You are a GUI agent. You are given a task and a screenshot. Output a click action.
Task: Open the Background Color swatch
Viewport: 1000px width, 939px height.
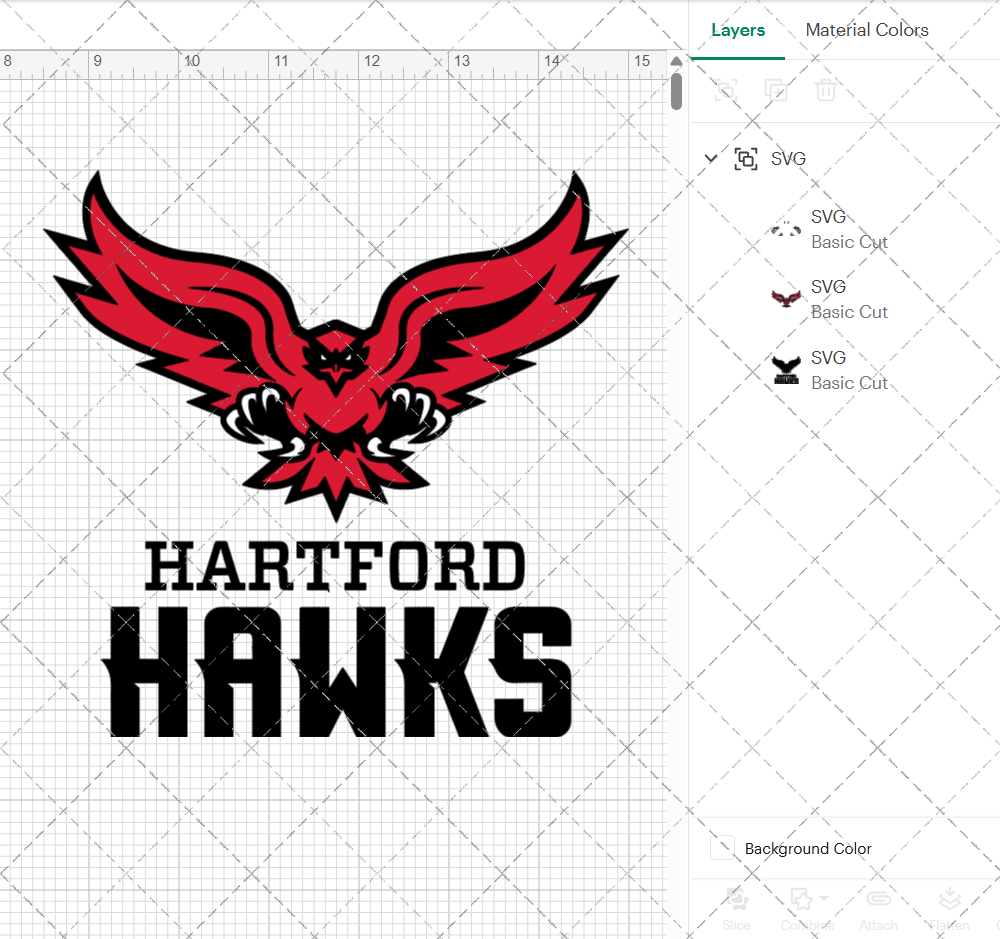(x=722, y=848)
